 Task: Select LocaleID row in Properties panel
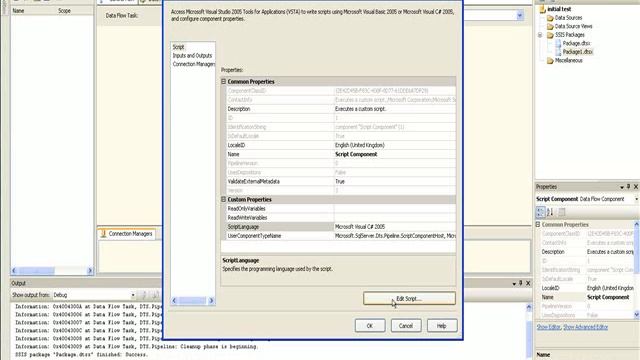click(587, 288)
